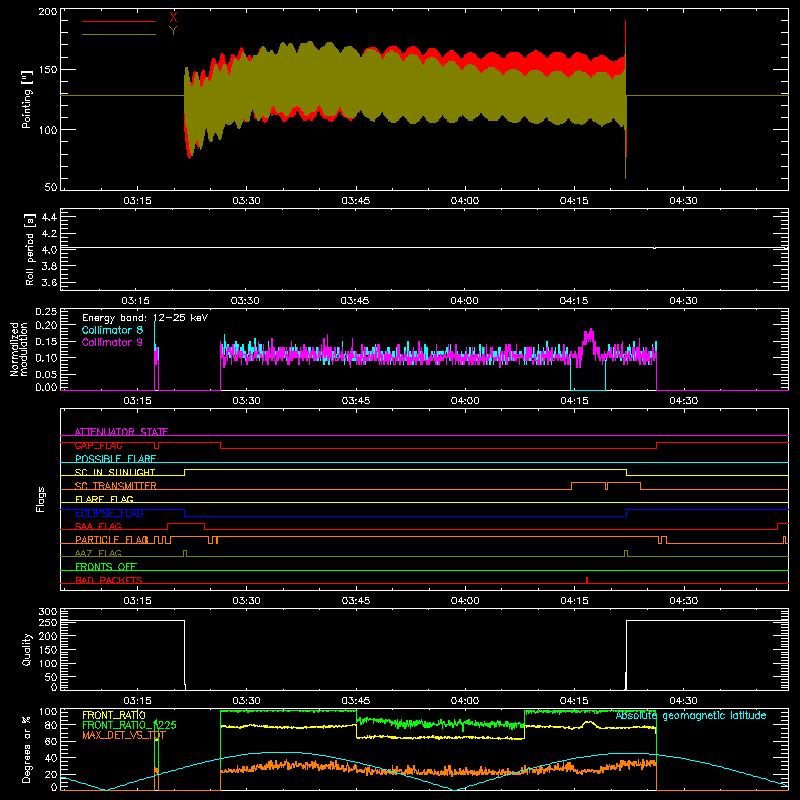This screenshot has width=800, height=800.
Task: Click 03:45 time label under Flags plot
Action: coord(356,601)
